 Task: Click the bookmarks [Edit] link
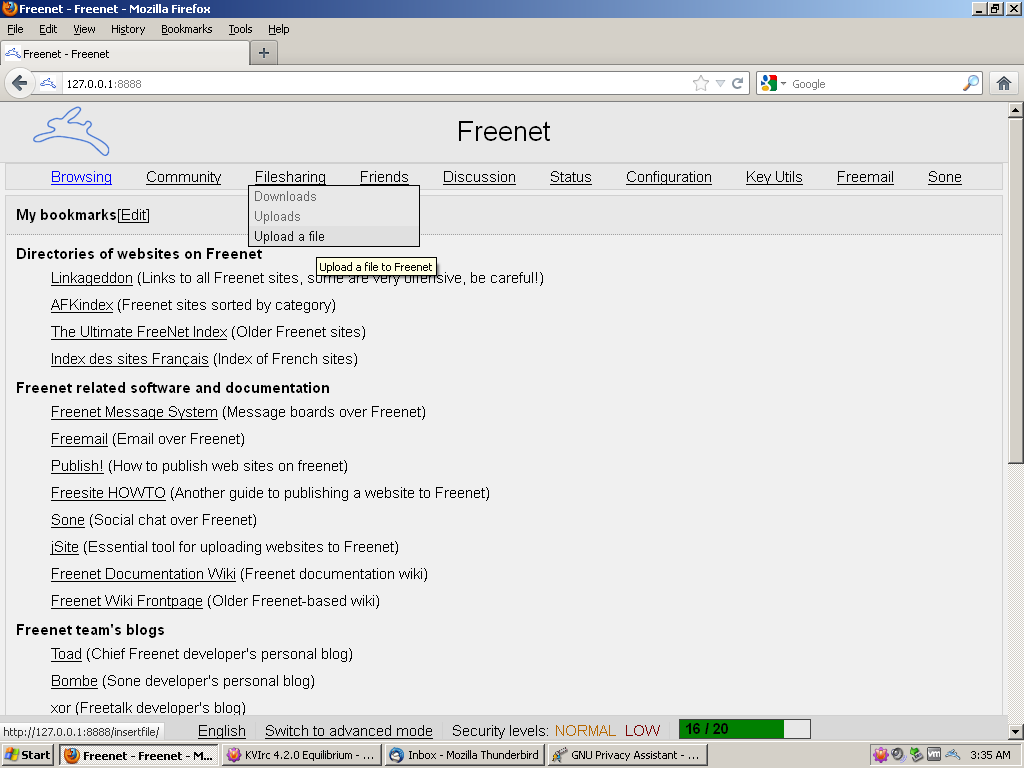[133, 215]
